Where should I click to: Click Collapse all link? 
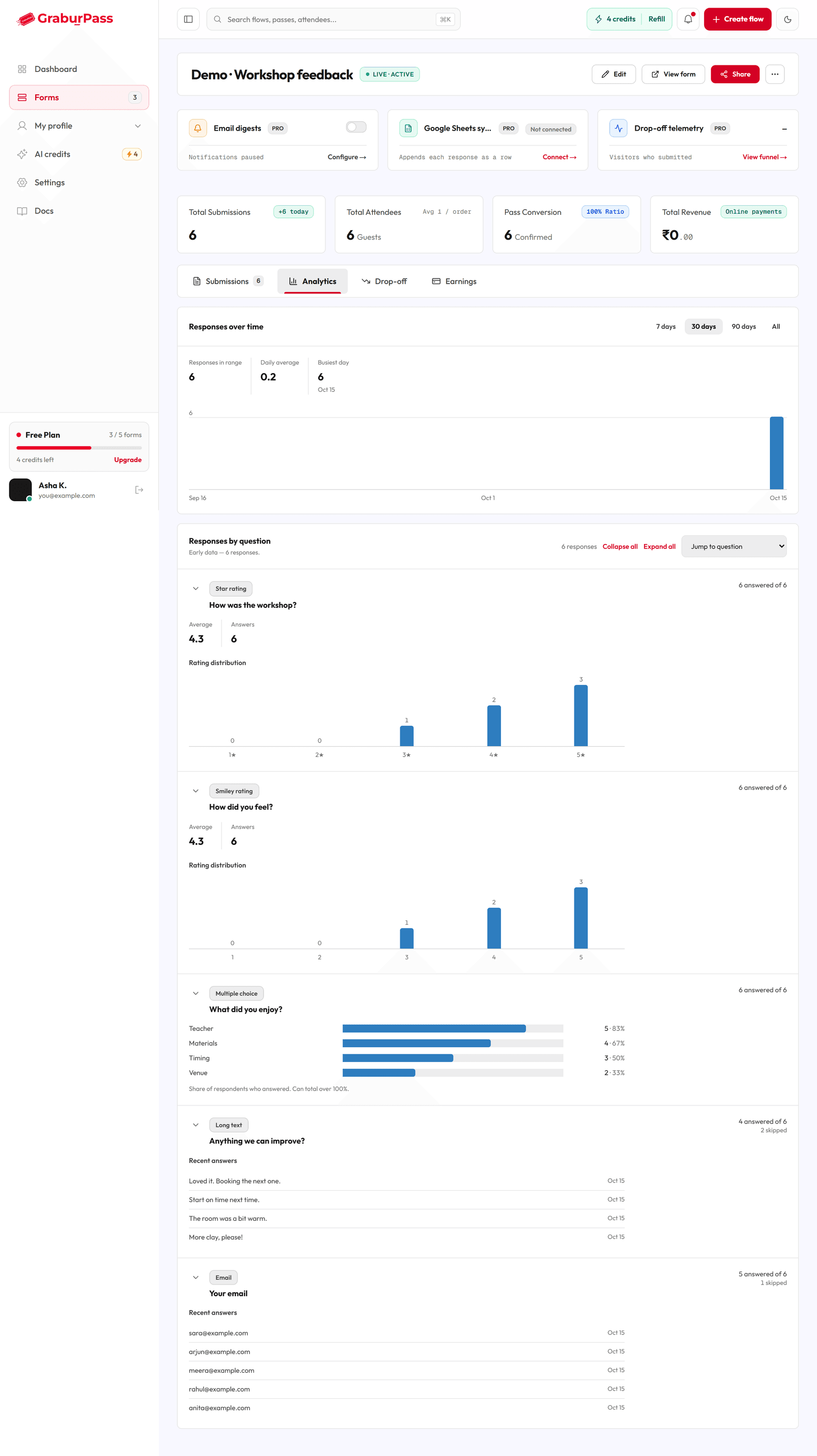(620, 547)
